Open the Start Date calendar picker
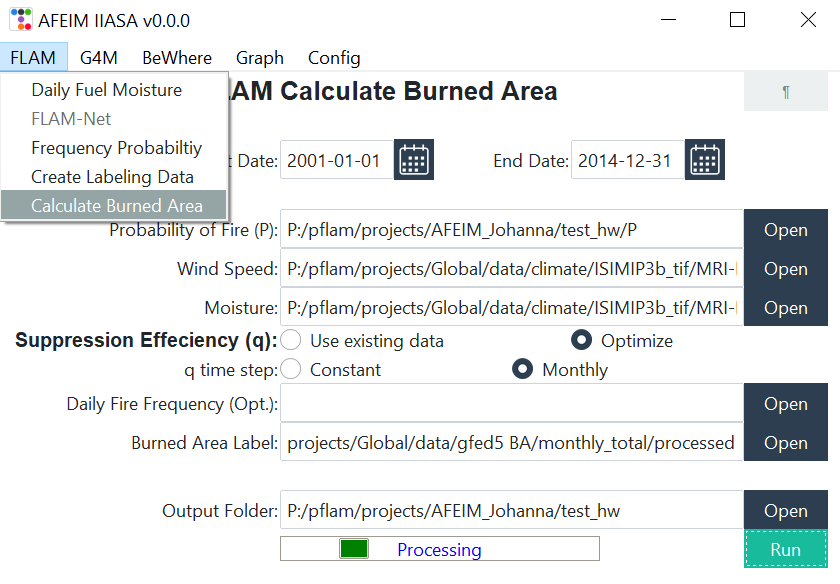 point(414,160)
